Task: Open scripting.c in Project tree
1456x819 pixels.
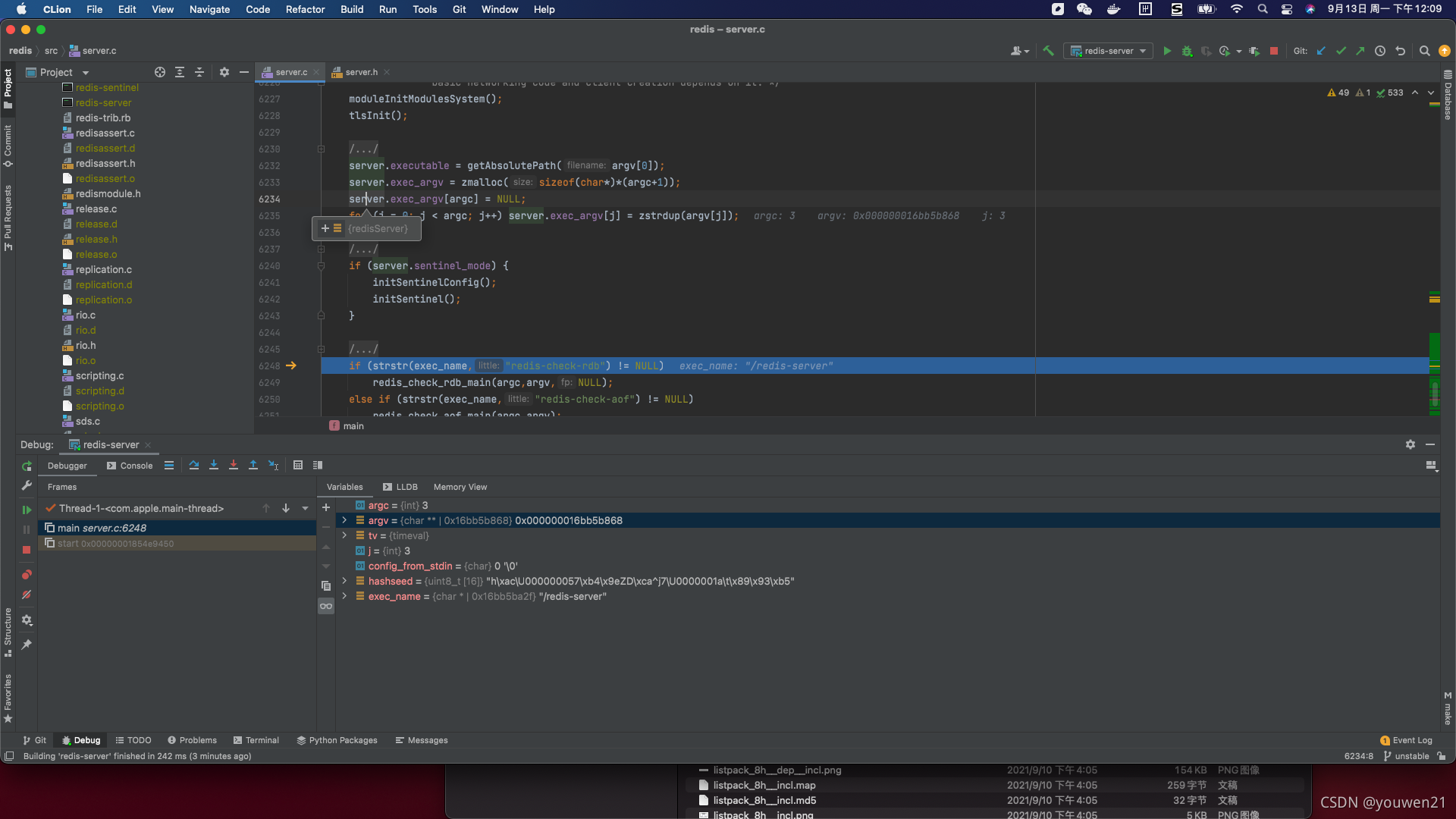Action: point(99,375)
